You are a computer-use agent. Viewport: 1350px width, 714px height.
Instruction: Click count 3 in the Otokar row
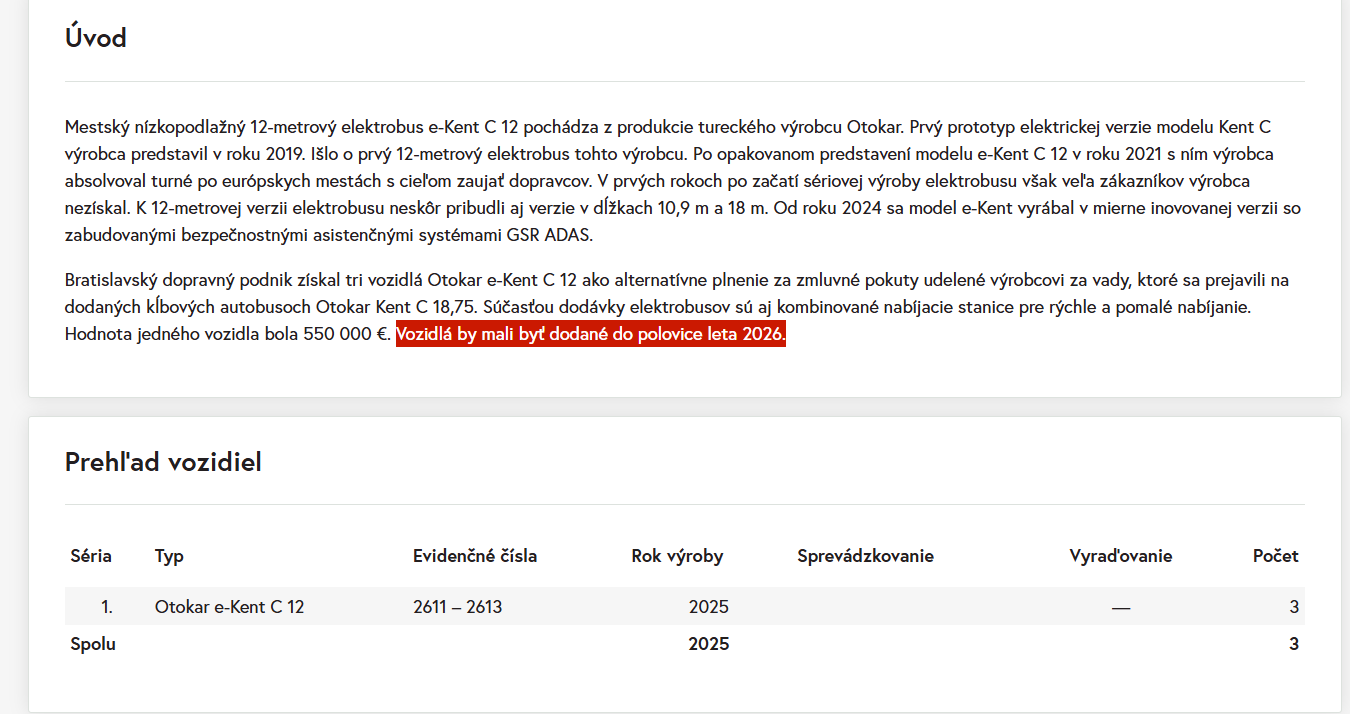pyautogui.click(x=1293, y=606)
